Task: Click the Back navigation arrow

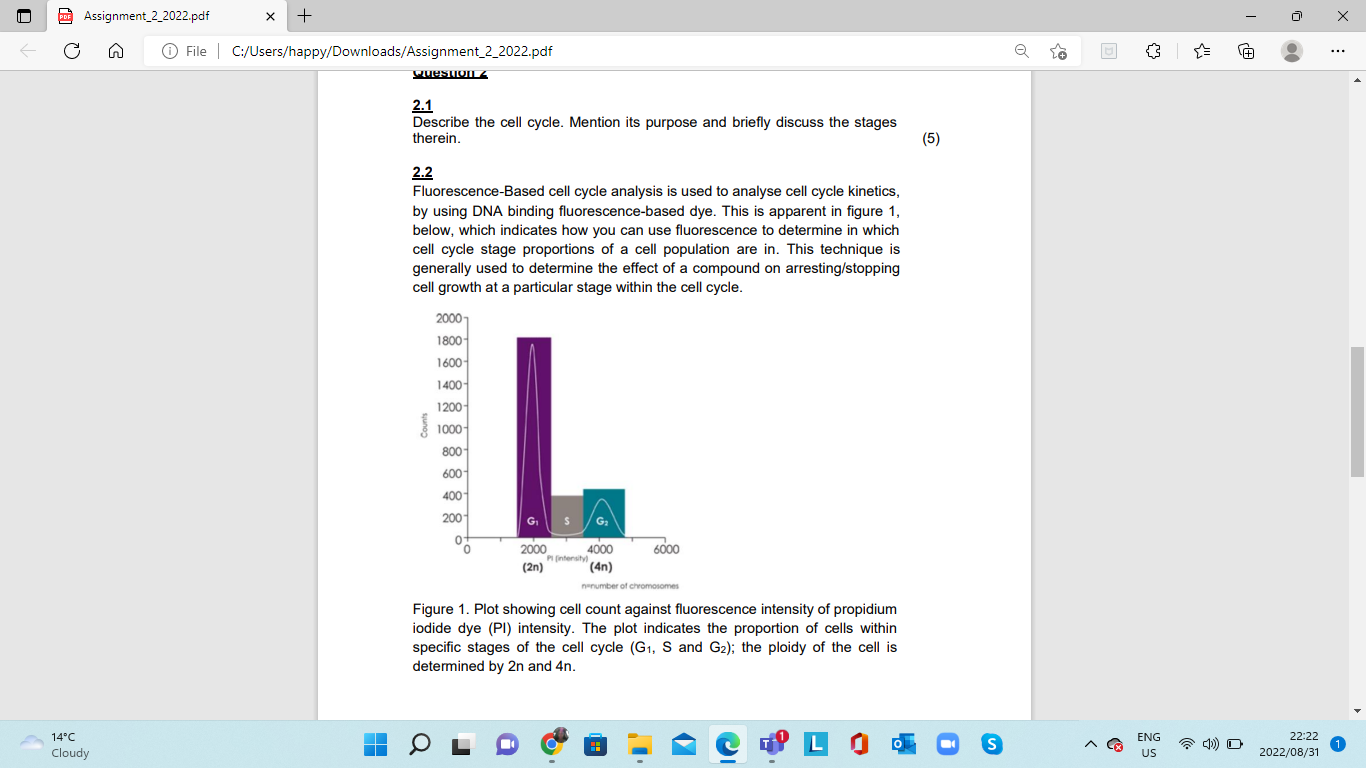Action: 29,51
